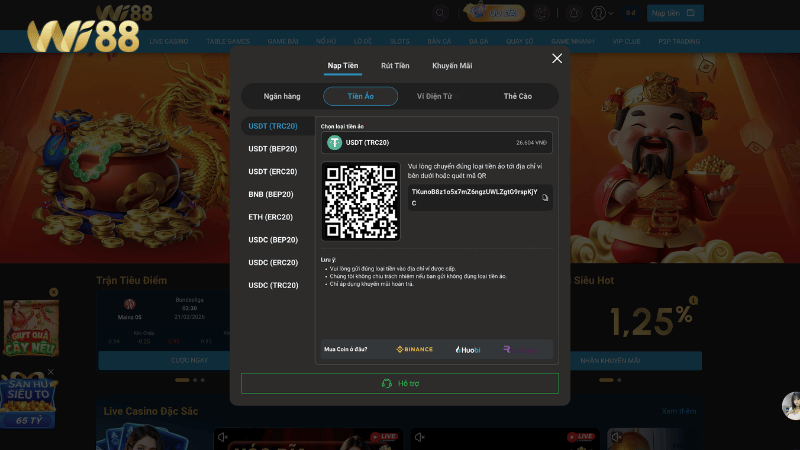Copy the wallet address with the copy icon
Image resolution: width=800 pixels, height=450 pixels.
coord(545,198)
